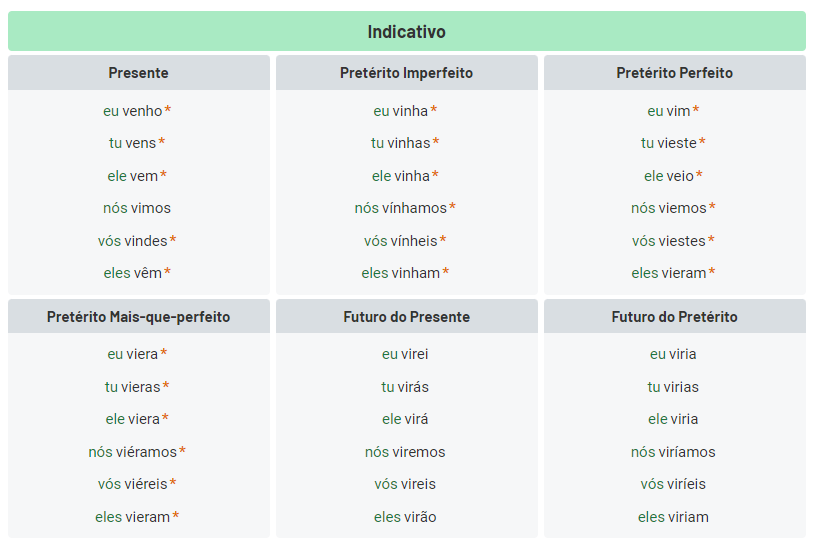This screenshot has height=546, width=813.
Task: Click the asterisk next to 'eles vêm'
Action: pos(167,271)
